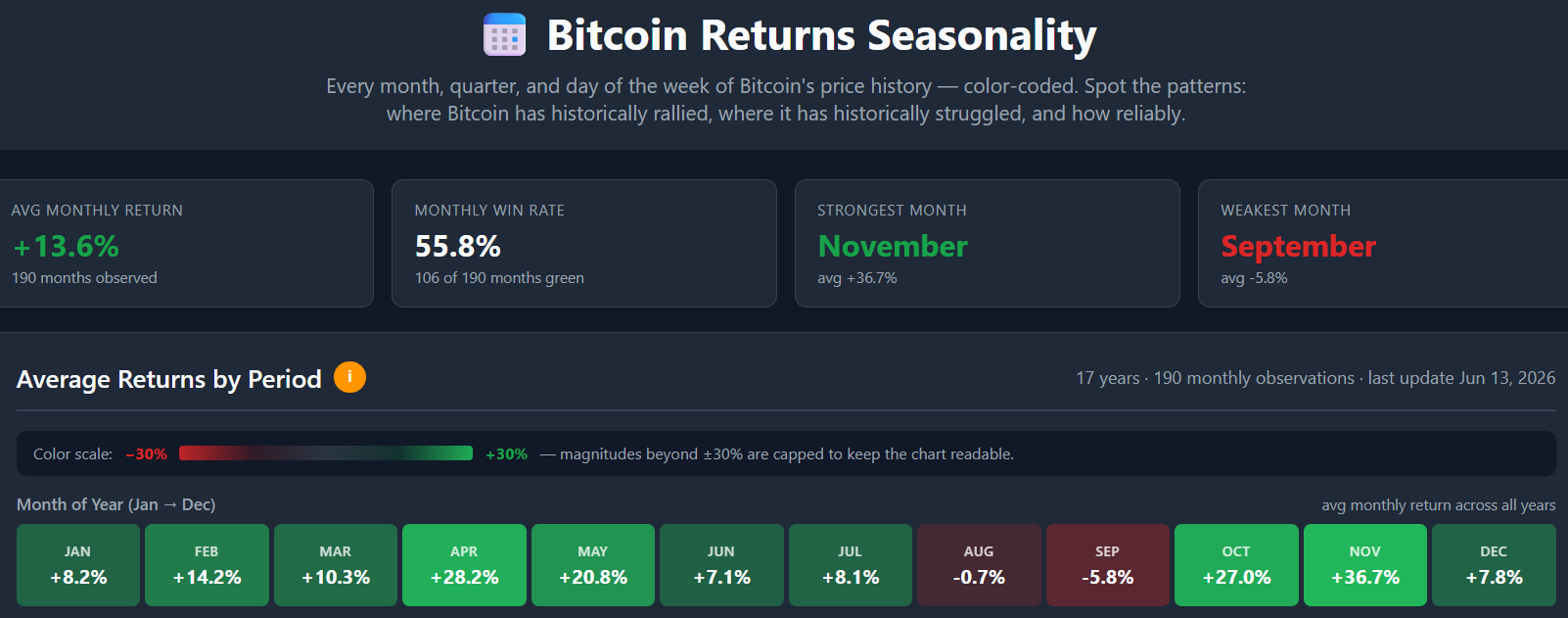1568x618 pixels.
Task: Choose the JUL +8.1% month tile
Action: pos(851,565)
